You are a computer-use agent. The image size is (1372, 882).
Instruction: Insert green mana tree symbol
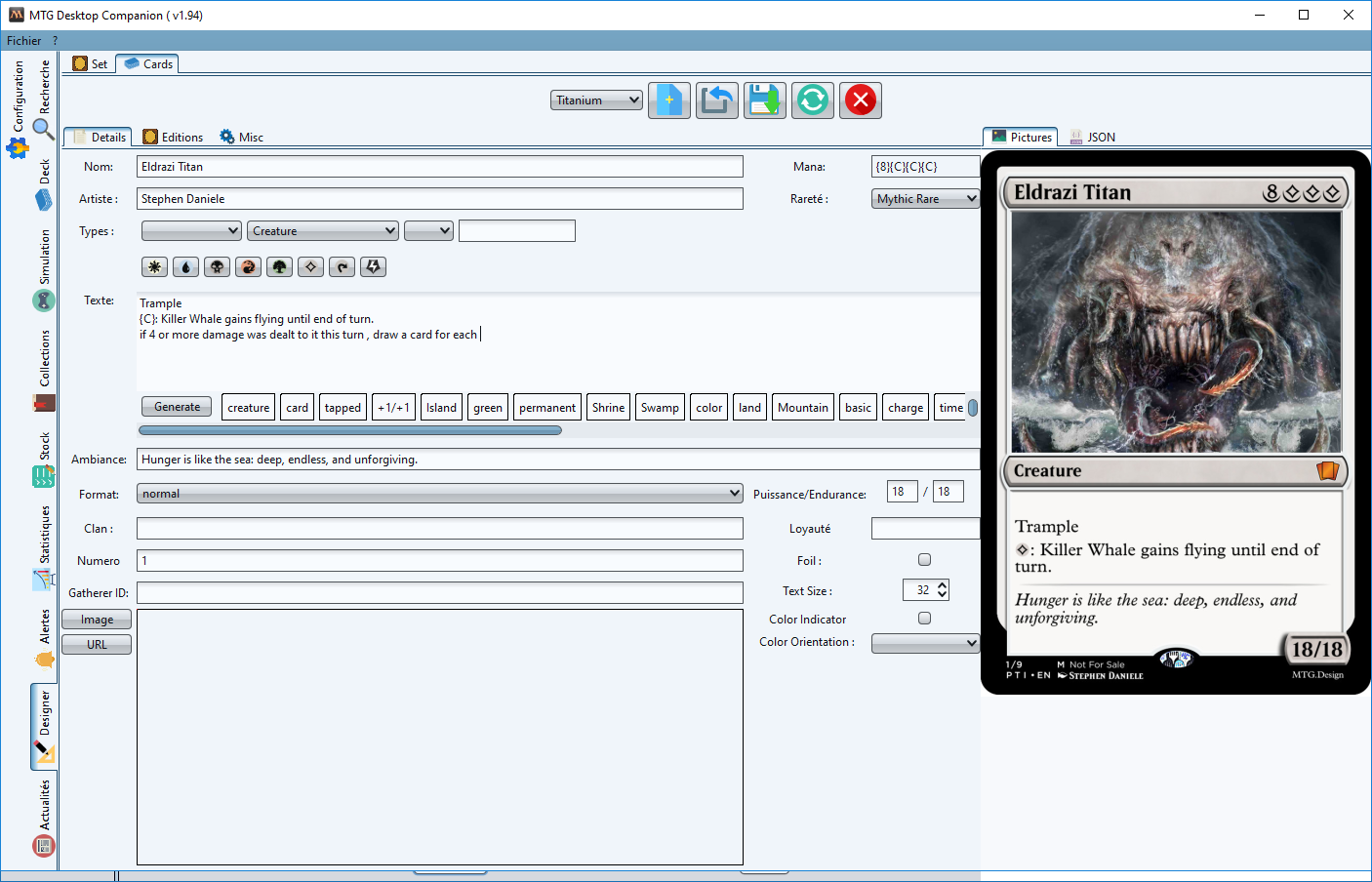tap(280, 266)
